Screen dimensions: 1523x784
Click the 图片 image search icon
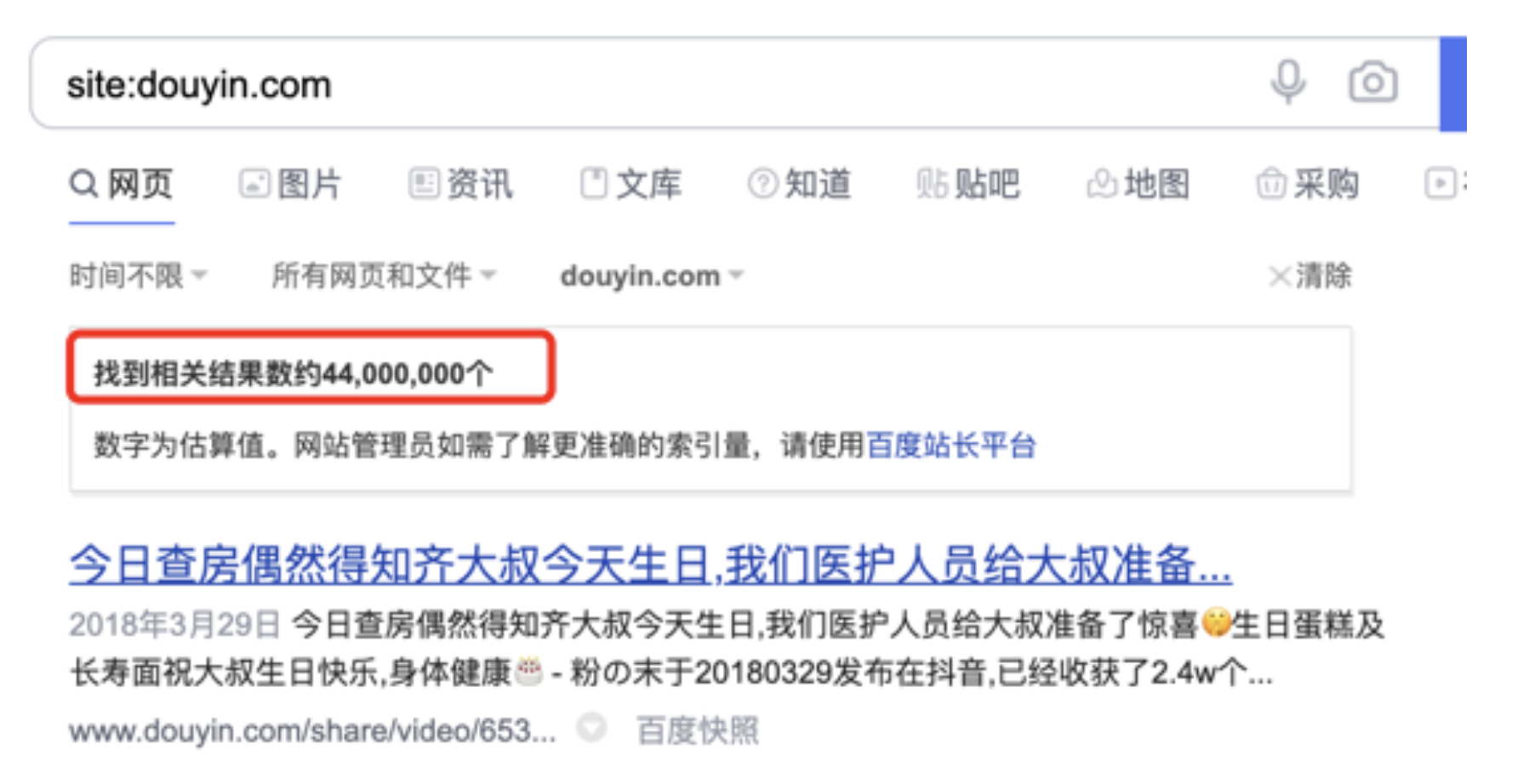[x=255, y=183]
